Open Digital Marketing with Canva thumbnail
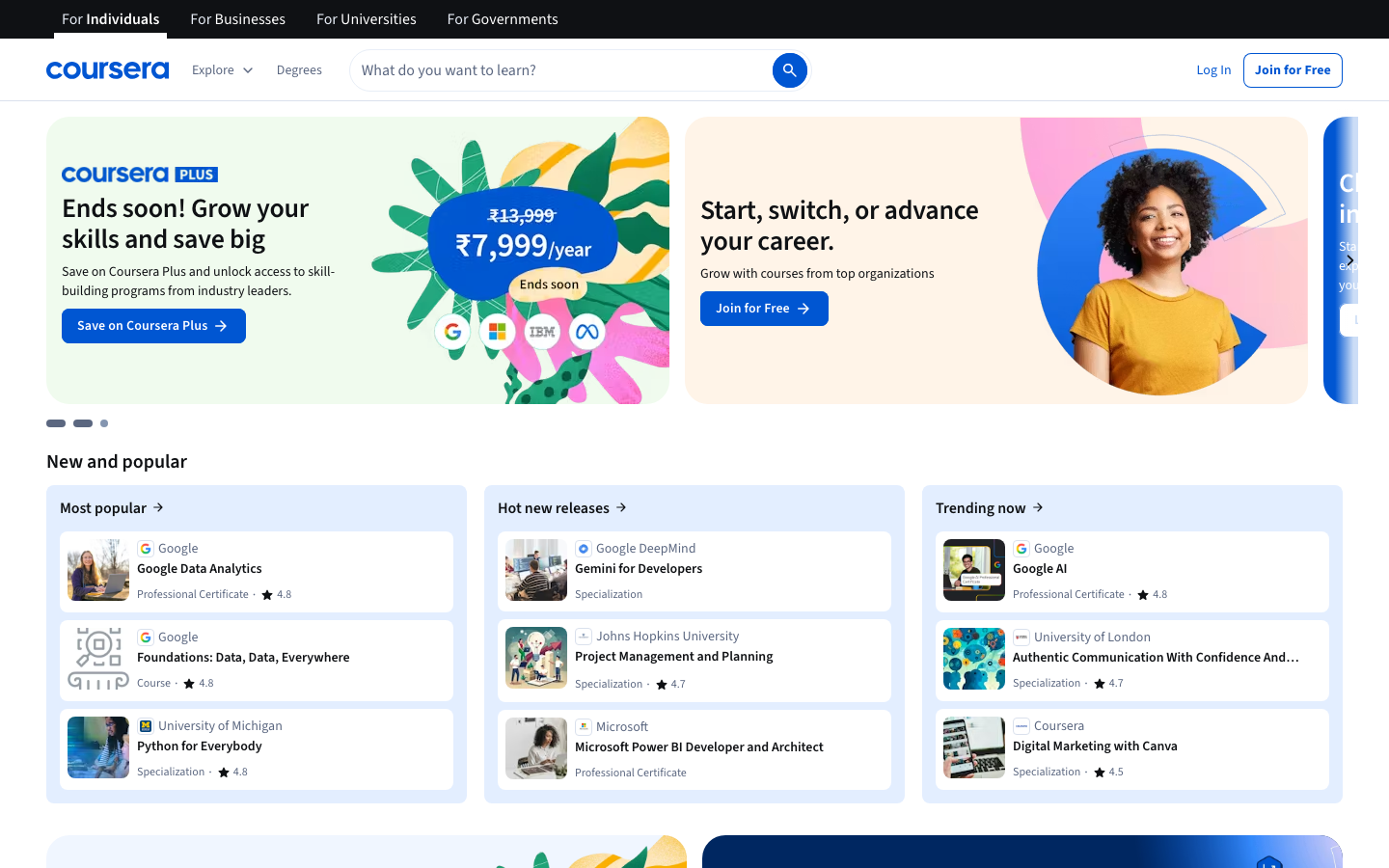1389x868 pixels. 974,747
